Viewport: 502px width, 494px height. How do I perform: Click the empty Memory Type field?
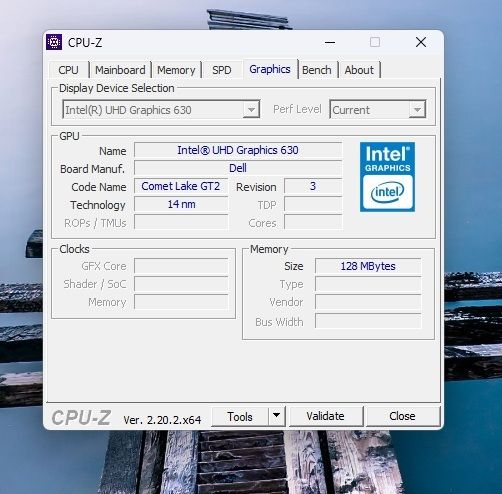[368, 284]
